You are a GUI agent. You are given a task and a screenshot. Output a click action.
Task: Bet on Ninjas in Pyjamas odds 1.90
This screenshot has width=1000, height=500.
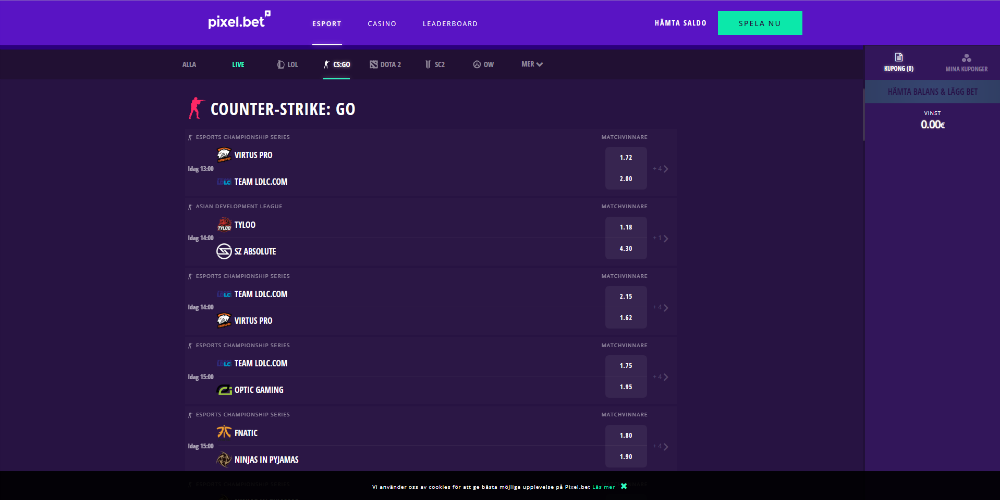point(626,457)
